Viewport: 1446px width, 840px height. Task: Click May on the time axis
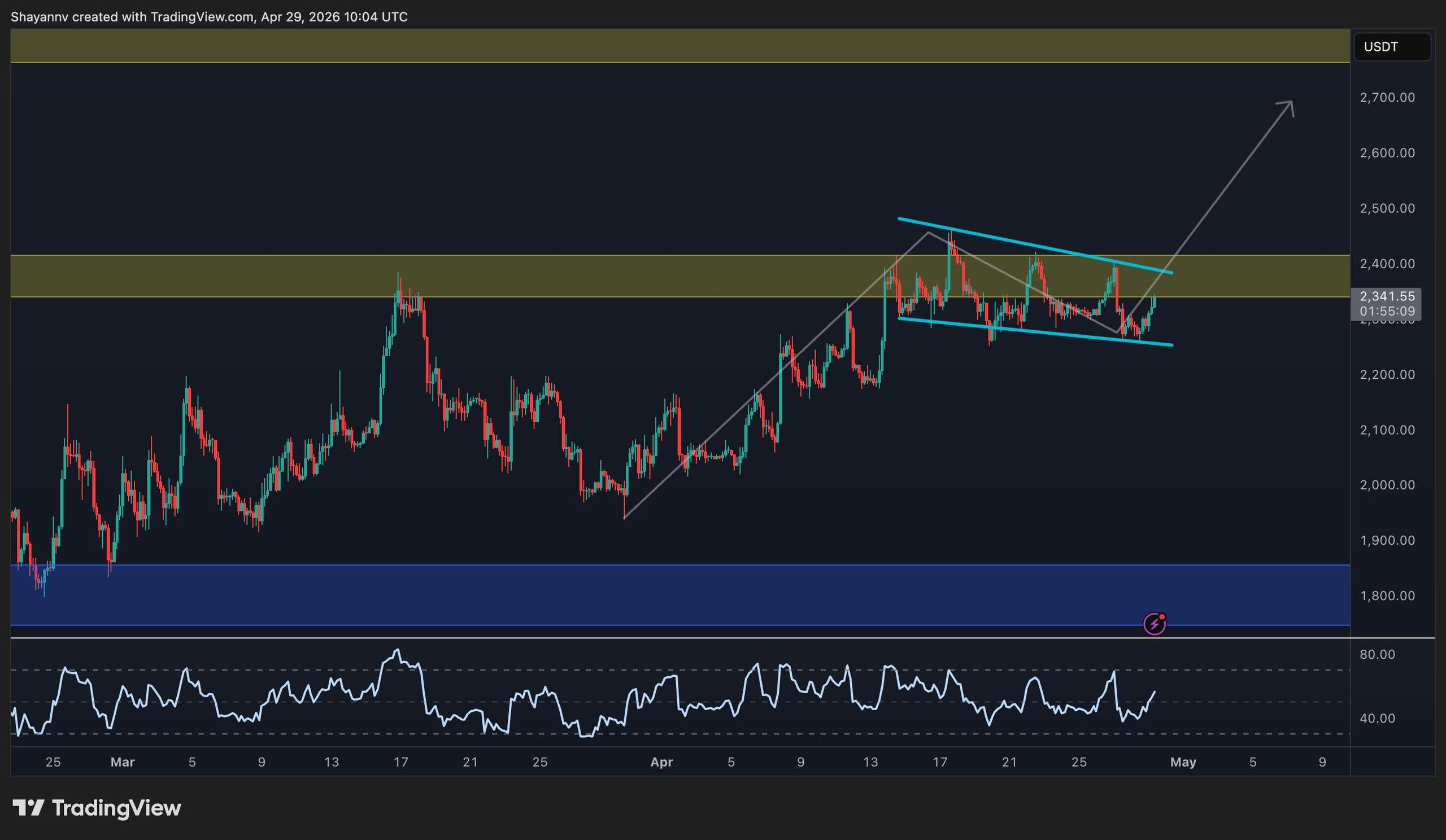(1184, 763)
